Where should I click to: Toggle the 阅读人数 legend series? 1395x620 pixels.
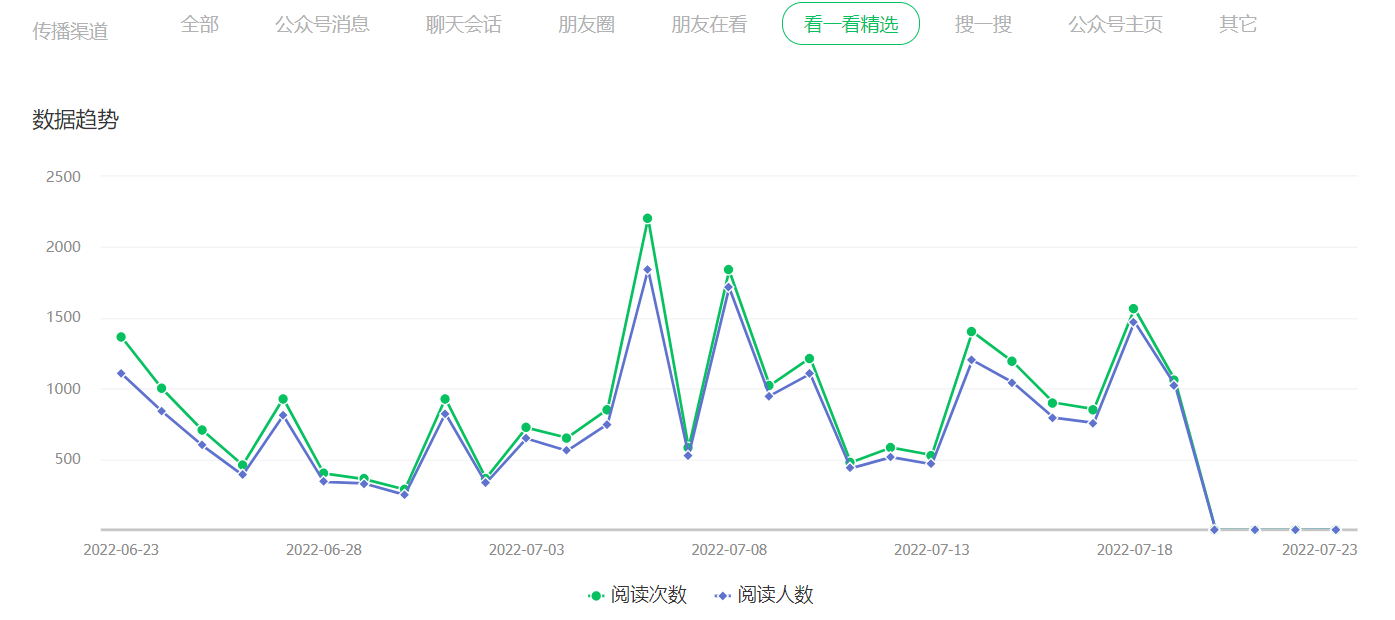point(764,595)
